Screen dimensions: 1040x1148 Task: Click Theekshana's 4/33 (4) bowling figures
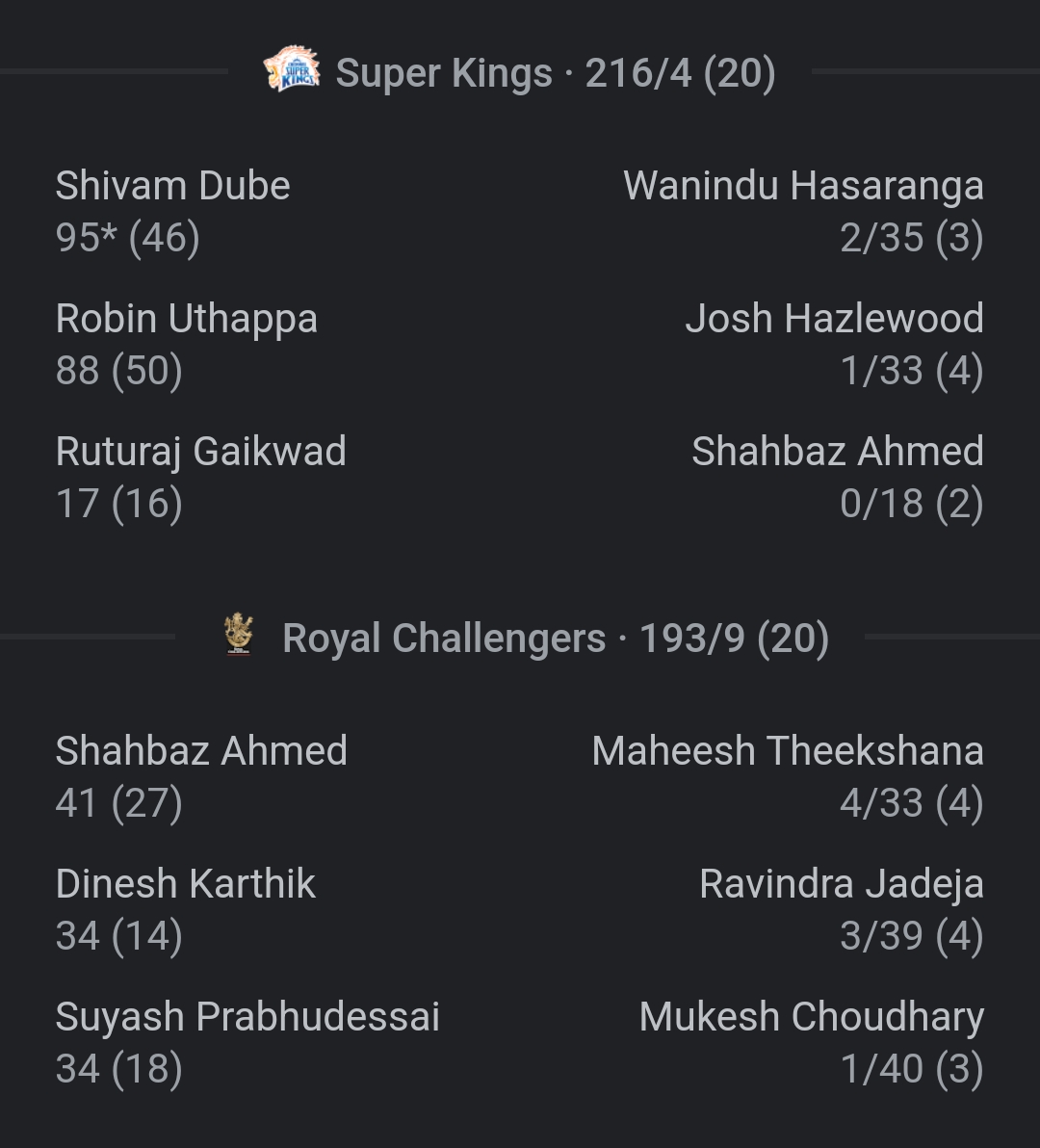911,802
